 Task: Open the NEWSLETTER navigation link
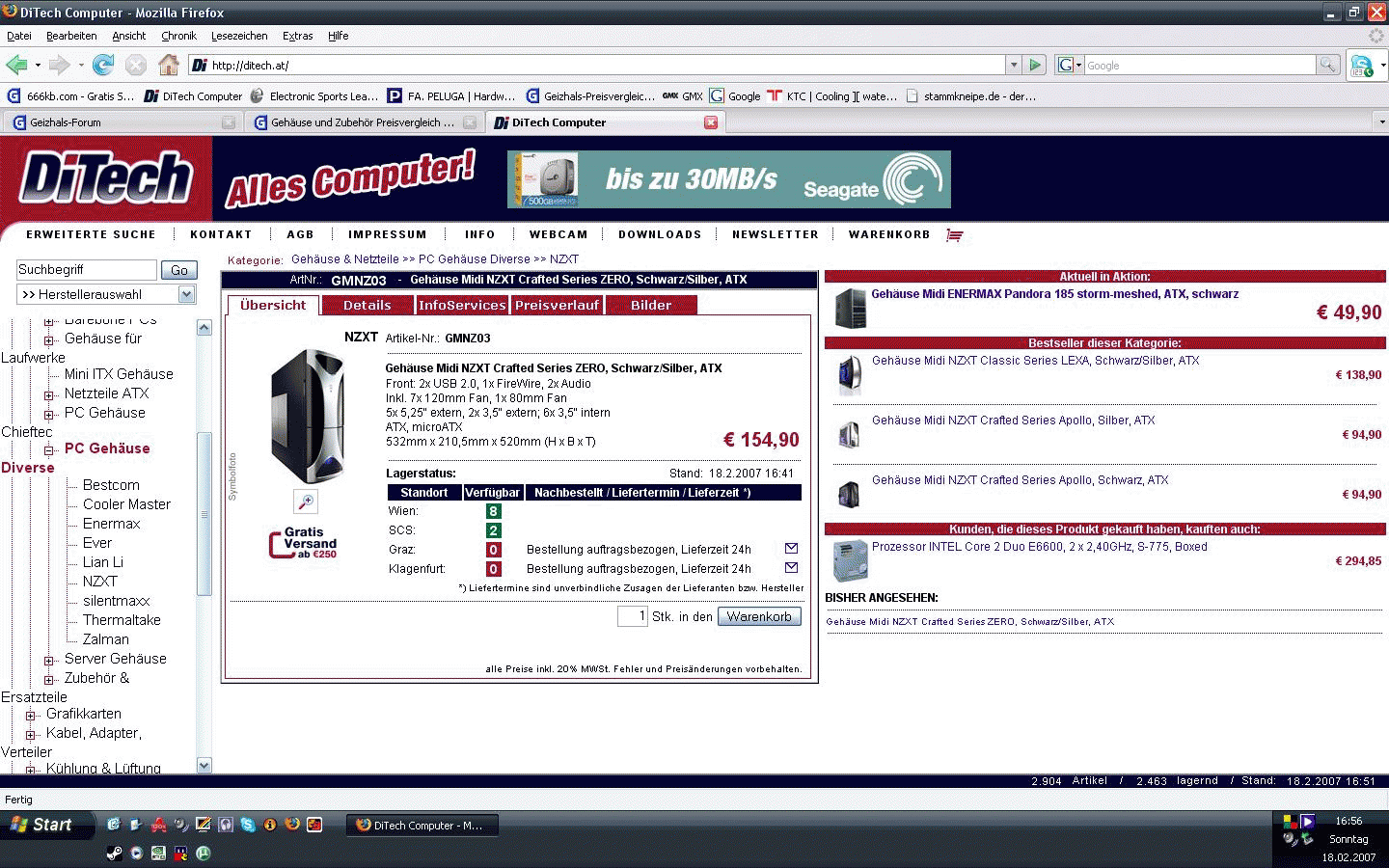[775, 234]
